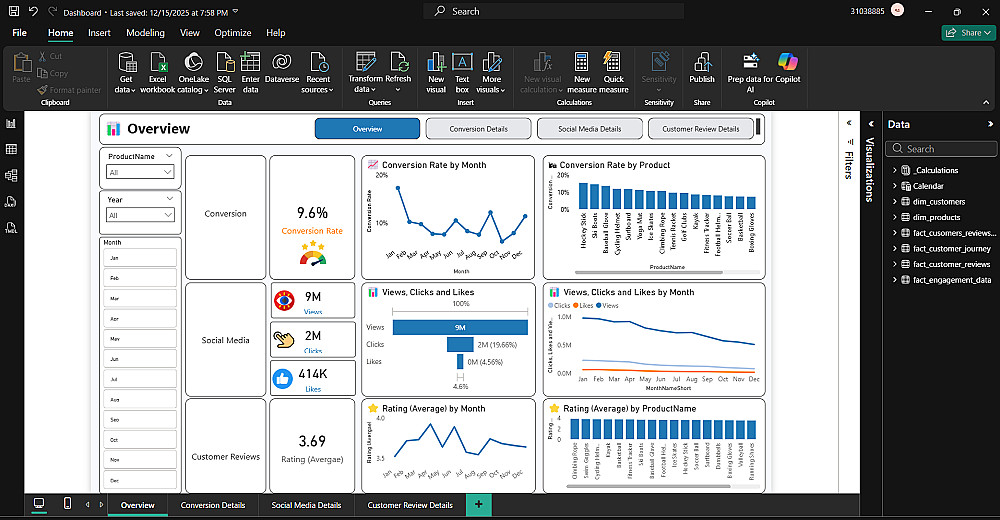Switch to Model view in left sidebar
Viewport: 1000px width, 520px height.
[11, 175]
